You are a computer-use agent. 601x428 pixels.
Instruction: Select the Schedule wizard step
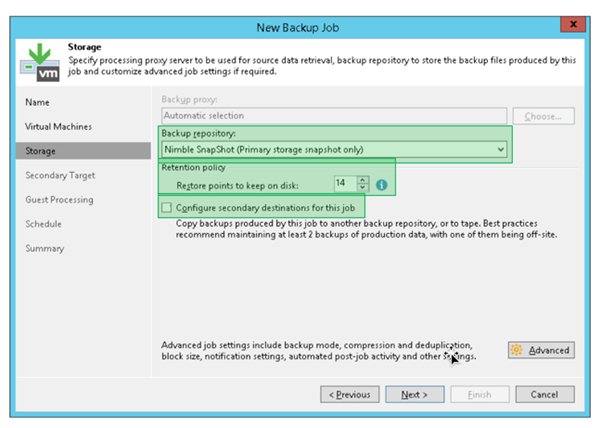[43, 224]
